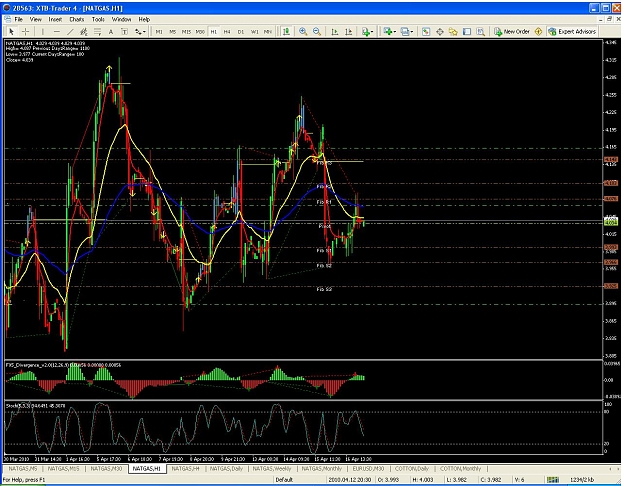
Task: Open the Data Window crosshair icon
Action: [x=440, y=31]
